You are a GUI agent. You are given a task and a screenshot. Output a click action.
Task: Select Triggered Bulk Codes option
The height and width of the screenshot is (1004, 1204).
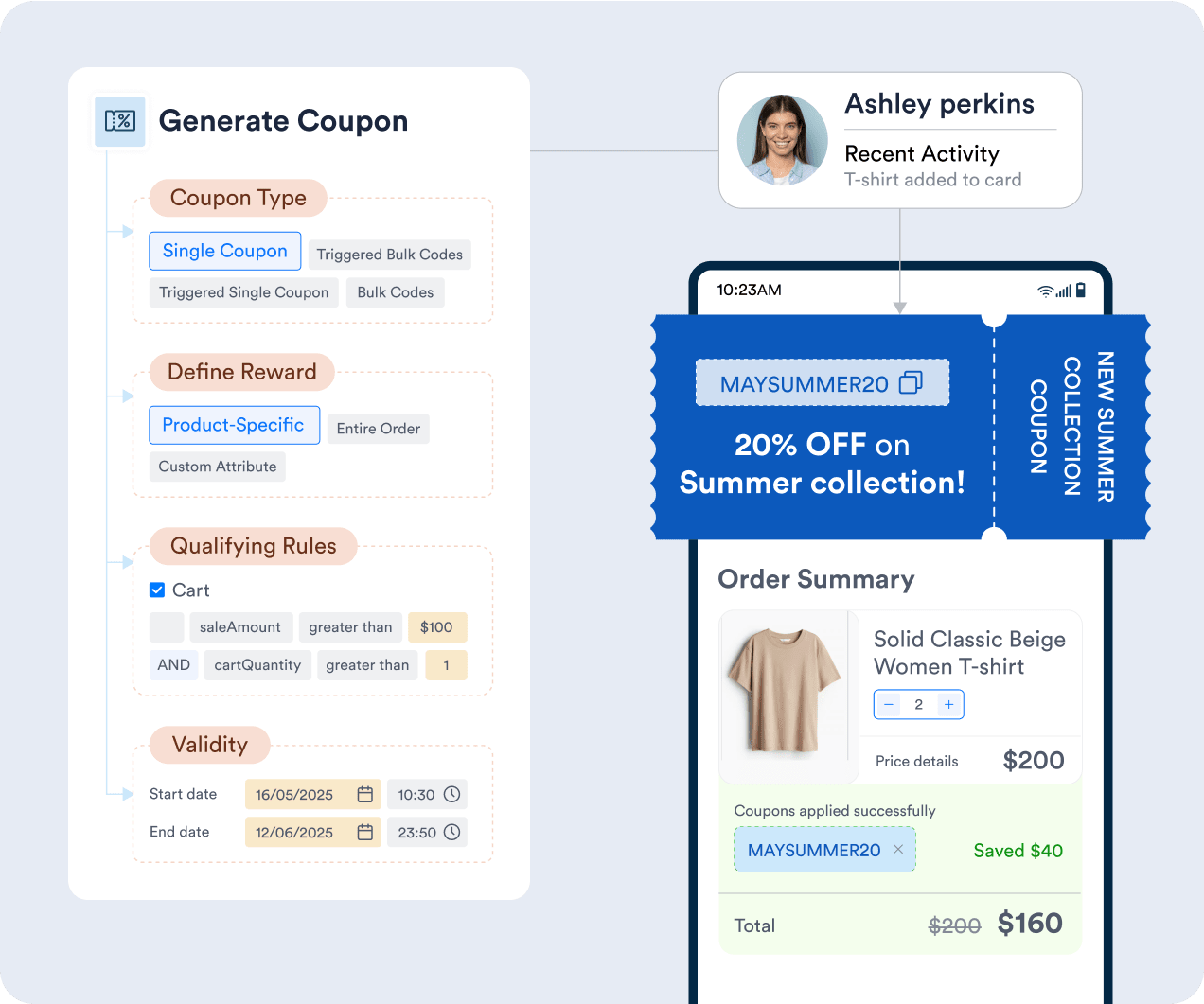click(389, 255)
